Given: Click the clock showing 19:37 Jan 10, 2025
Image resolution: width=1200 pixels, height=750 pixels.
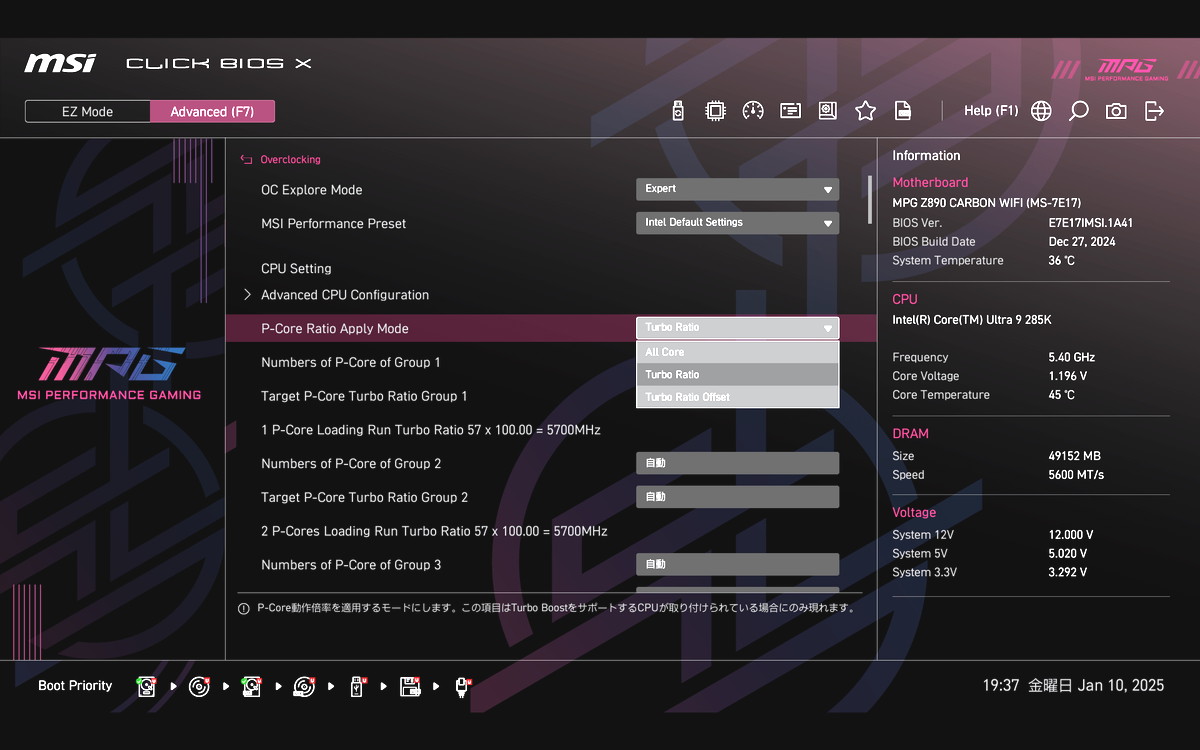Looking at the screenshot, I should click(1073, 686).
